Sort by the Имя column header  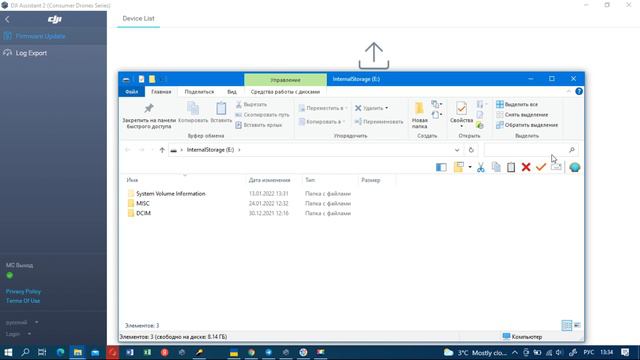[x=133, y=180]
